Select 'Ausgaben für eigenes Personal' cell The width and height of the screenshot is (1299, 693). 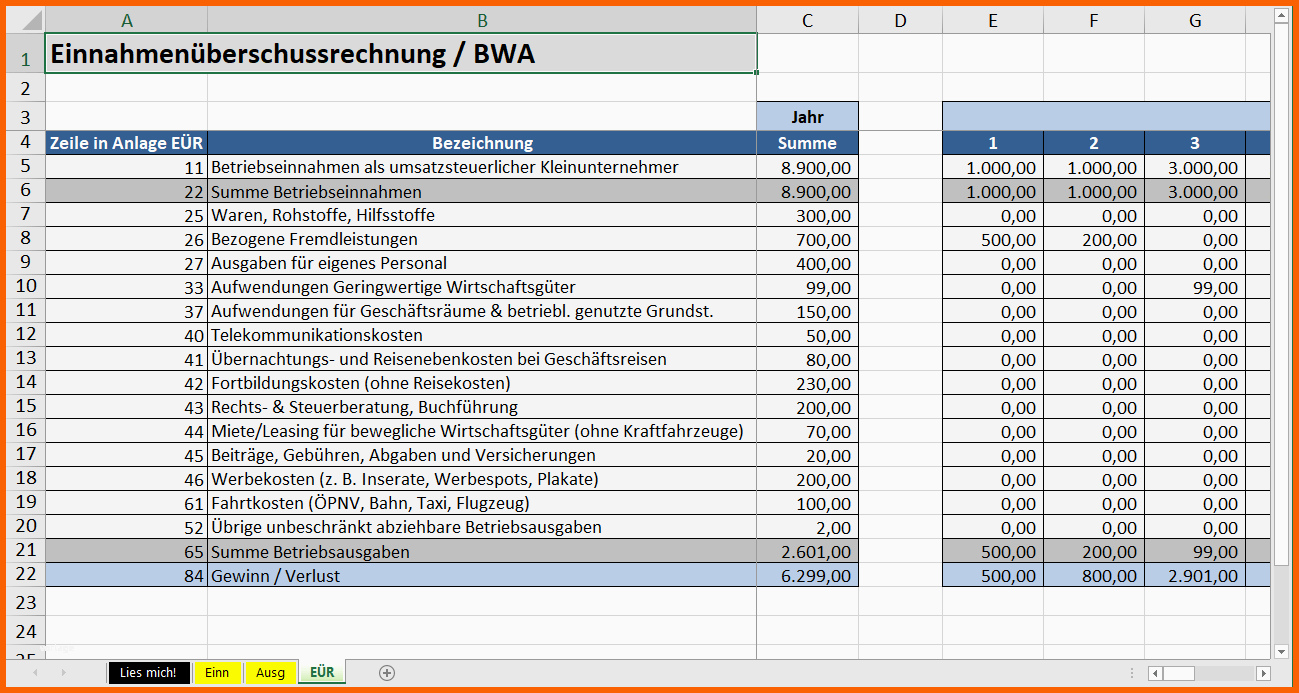tap(482, 263)
